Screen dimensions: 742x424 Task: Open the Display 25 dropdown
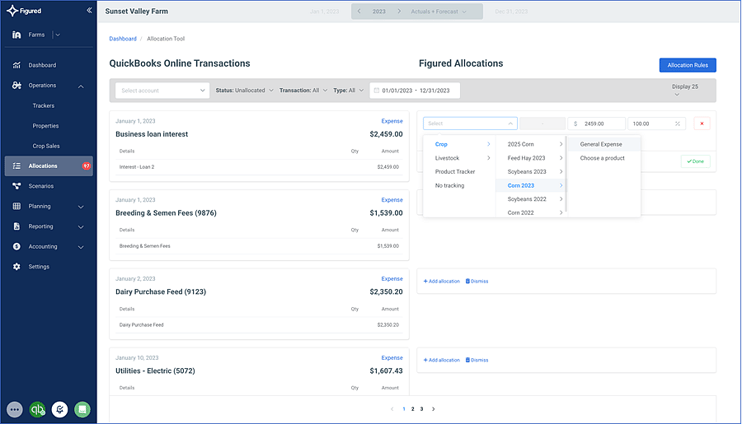click(685, 90)
